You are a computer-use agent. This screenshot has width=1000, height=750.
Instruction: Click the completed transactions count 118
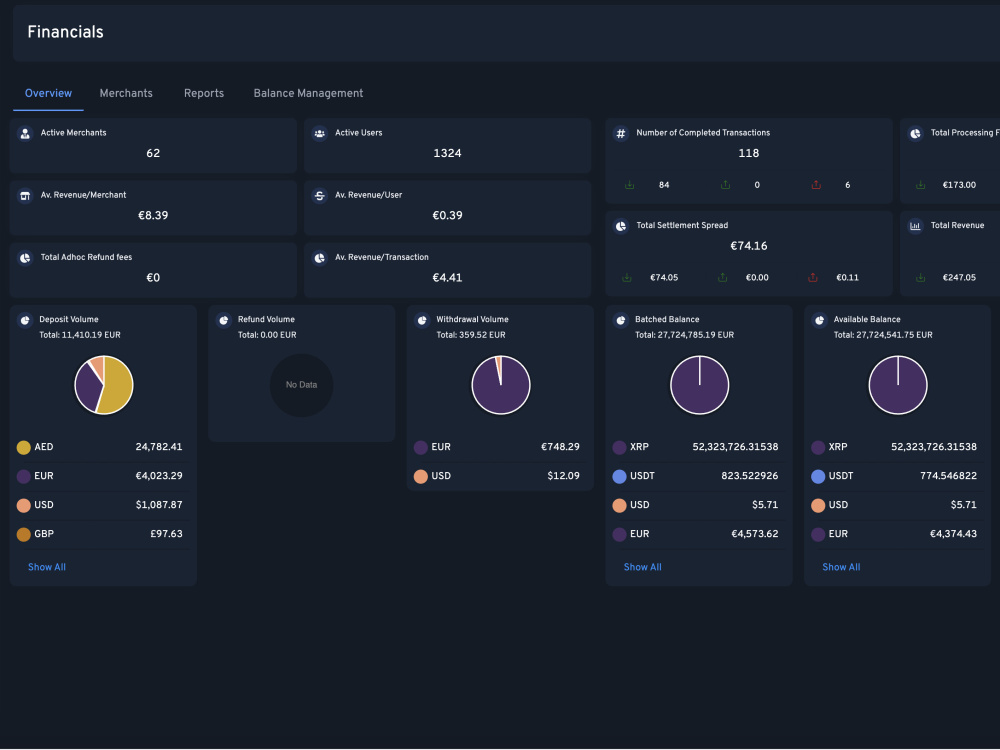click(x=749, y=153)
